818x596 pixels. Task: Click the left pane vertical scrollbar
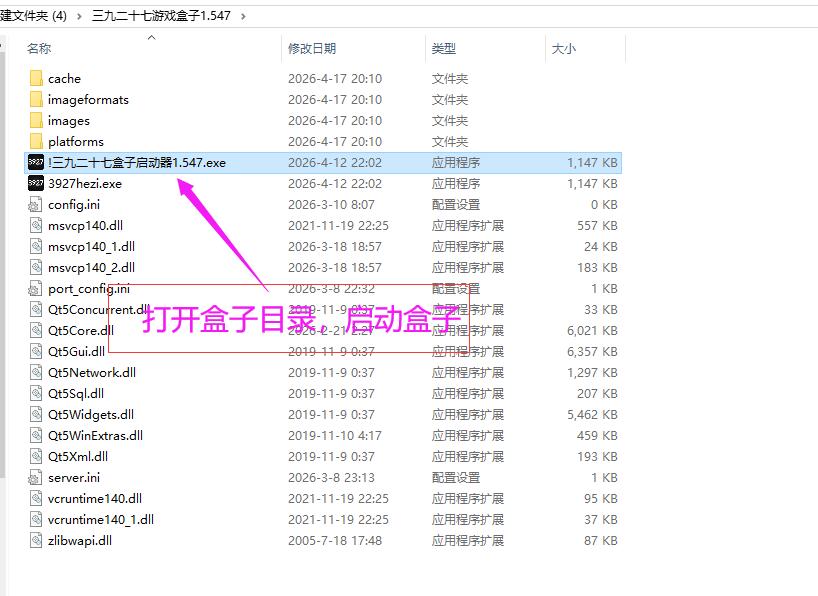pos(3,300)
